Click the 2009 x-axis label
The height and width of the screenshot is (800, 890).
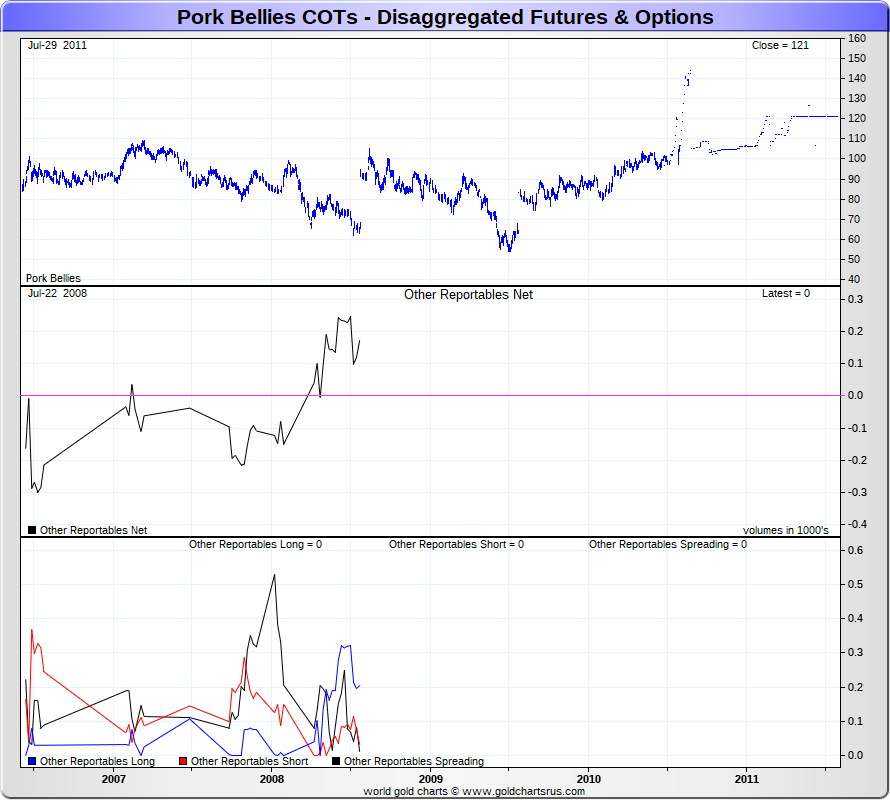click(x=431, y=779)
